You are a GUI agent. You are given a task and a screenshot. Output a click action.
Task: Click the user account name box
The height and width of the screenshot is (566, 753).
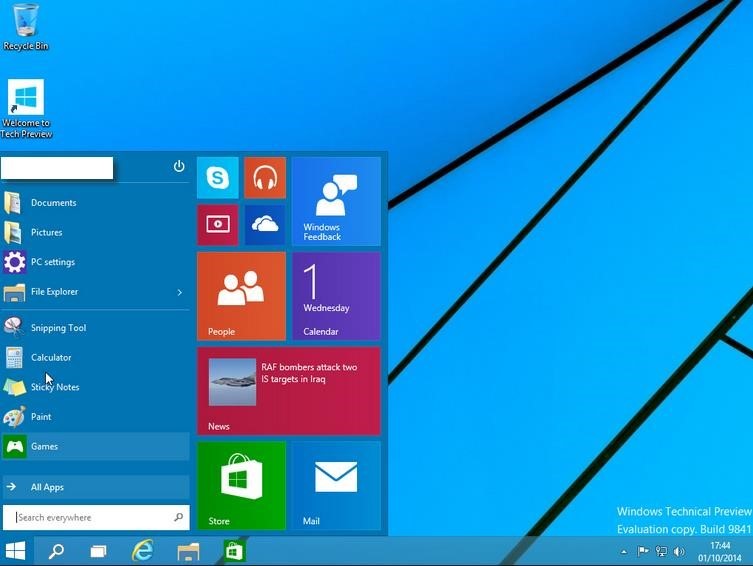57,168
